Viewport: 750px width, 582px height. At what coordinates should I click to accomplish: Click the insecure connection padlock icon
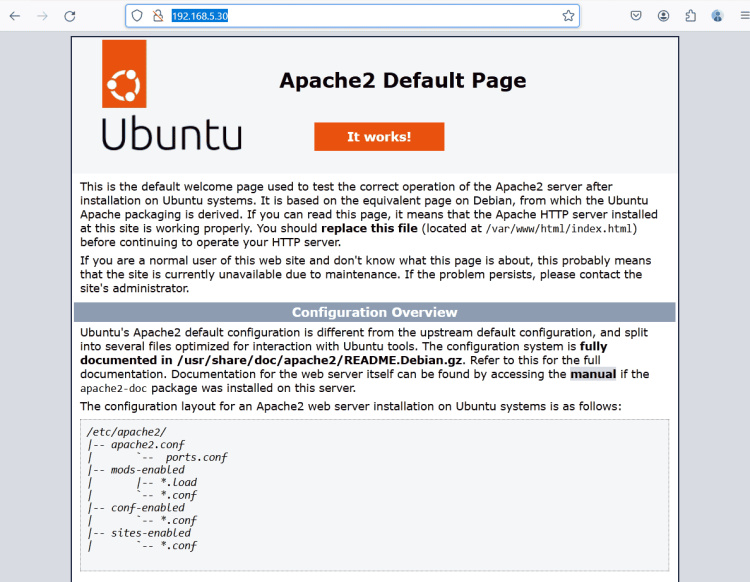click(157, 16)
